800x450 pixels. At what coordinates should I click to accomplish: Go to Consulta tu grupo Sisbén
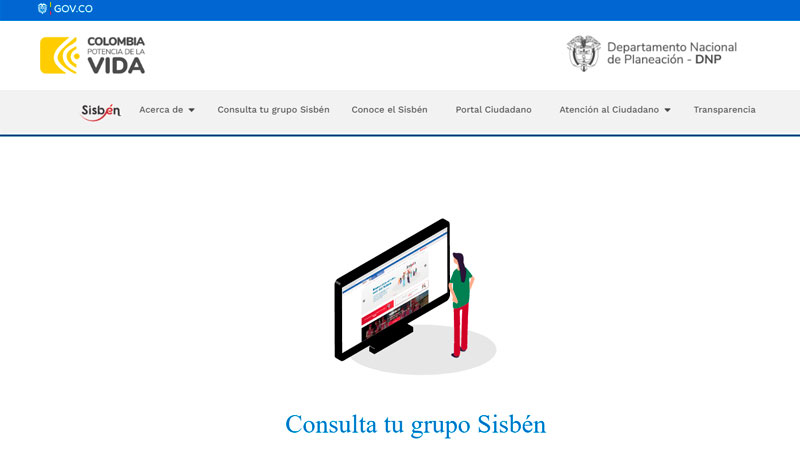pyautogui.click(x=273, y=110)
